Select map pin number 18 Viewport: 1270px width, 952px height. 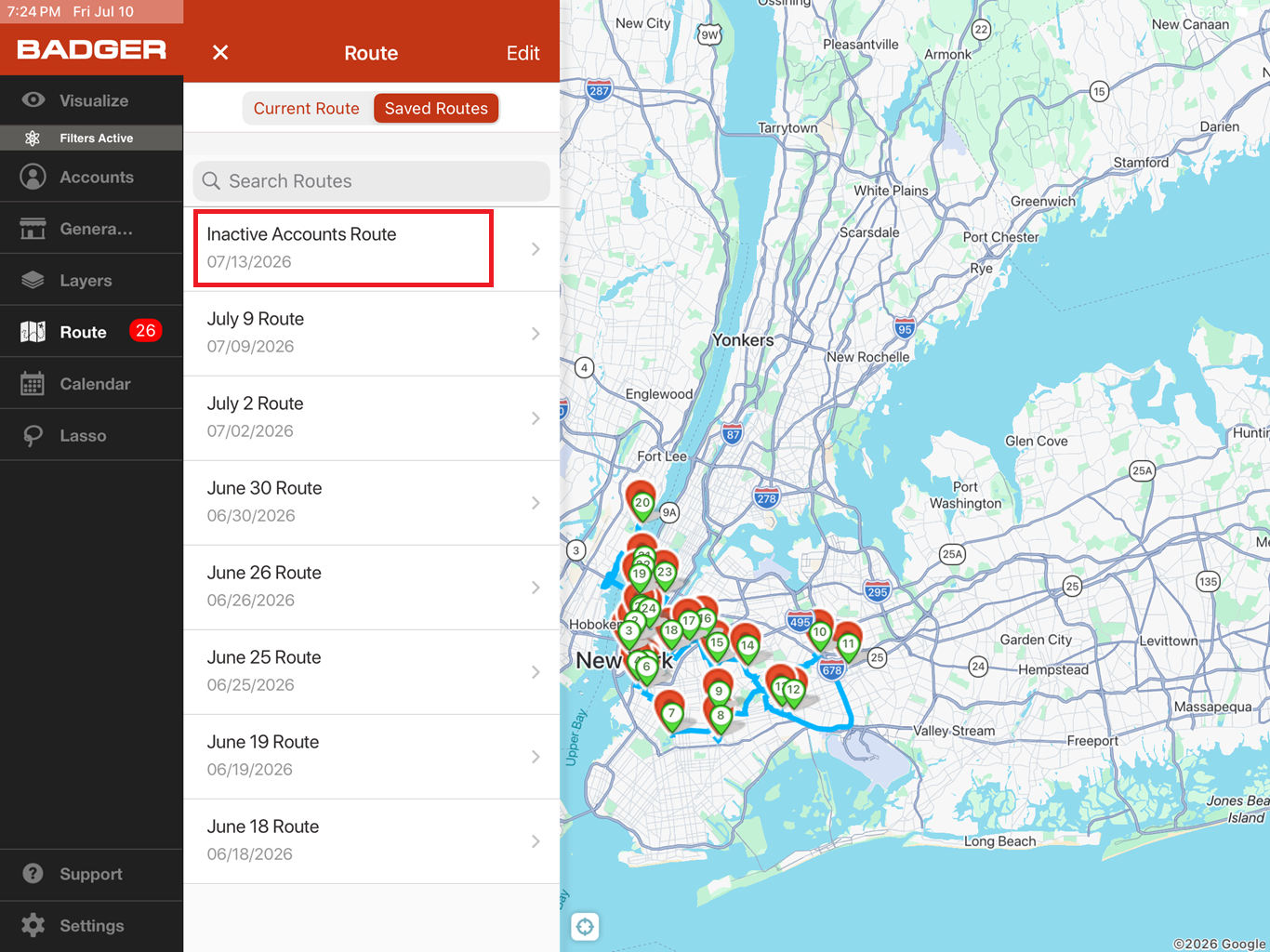point(670,630)
